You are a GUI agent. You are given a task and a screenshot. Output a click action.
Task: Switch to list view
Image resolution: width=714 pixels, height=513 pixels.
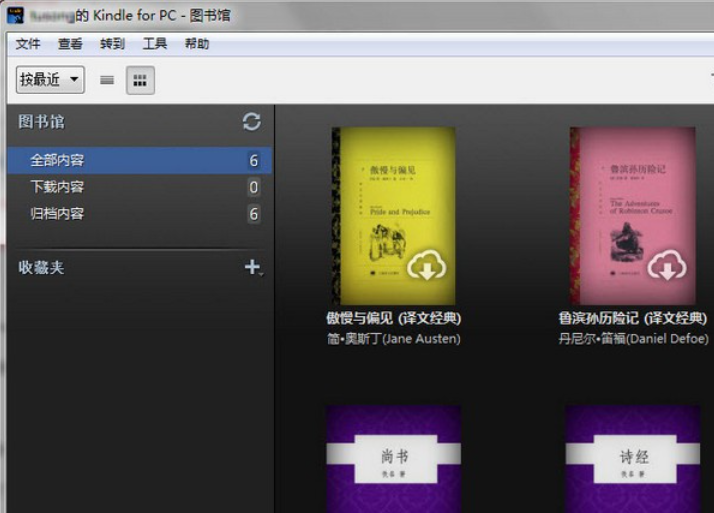pos(107,81)
